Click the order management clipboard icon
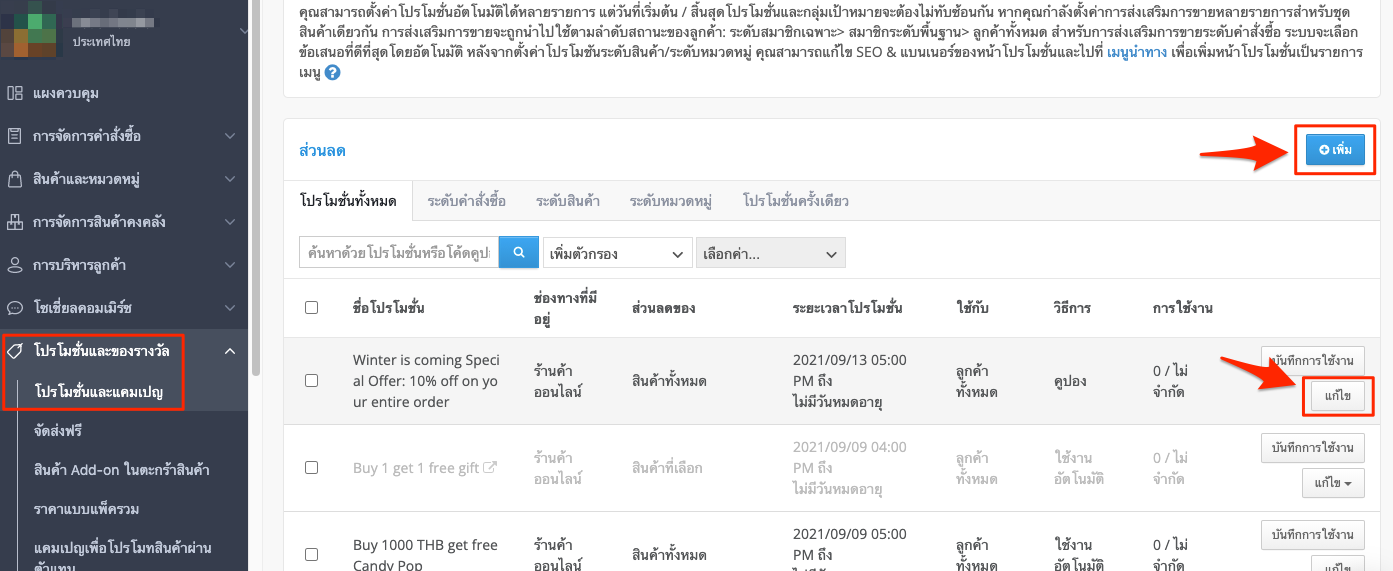The height and width of the screenshot is (571, 1393). tap(15, 136)
